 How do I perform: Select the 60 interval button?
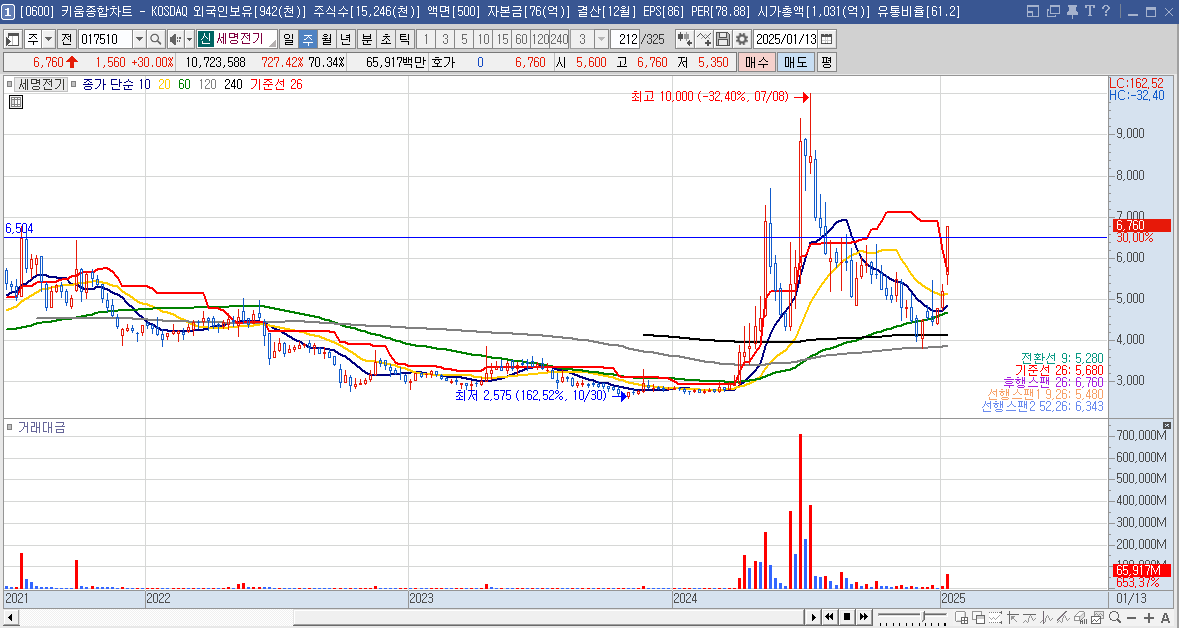(x=521, y=39)
